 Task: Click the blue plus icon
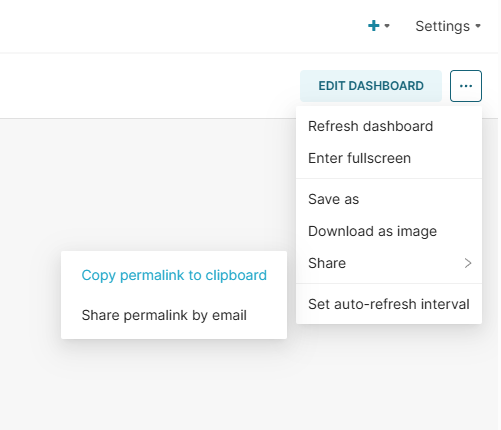(374, 26)
